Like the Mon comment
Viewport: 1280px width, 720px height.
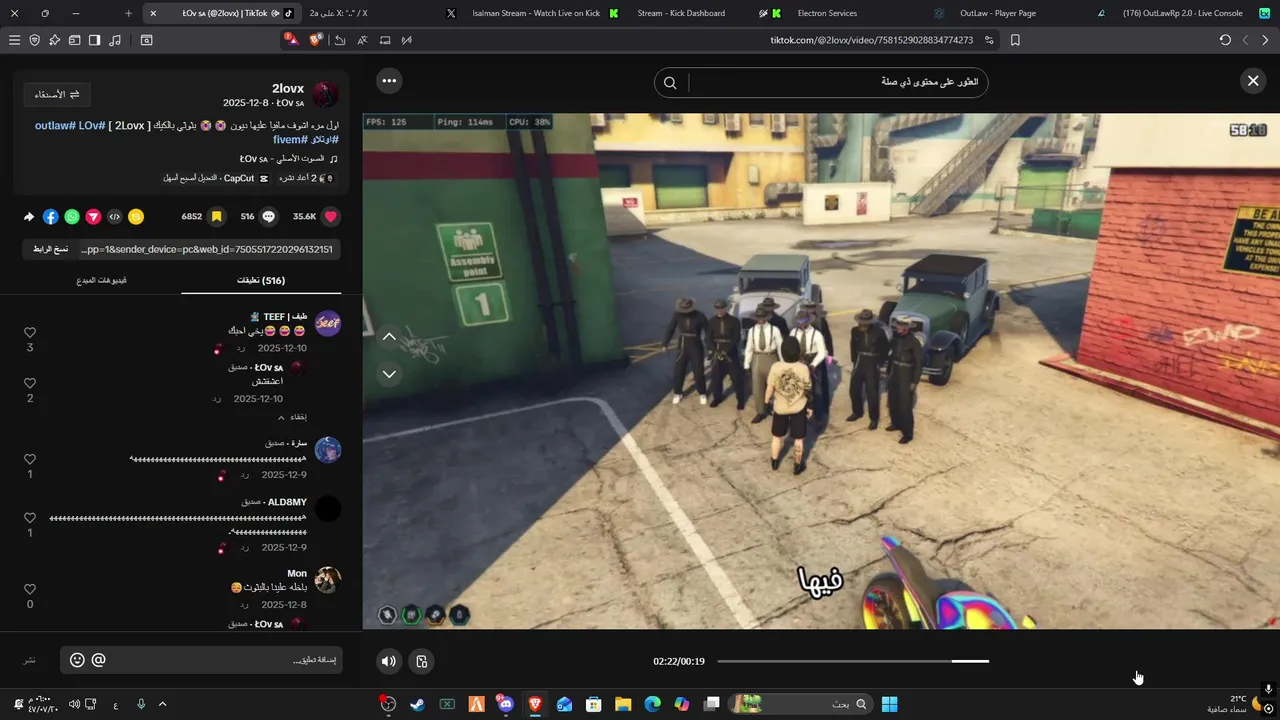click(30, 589)
